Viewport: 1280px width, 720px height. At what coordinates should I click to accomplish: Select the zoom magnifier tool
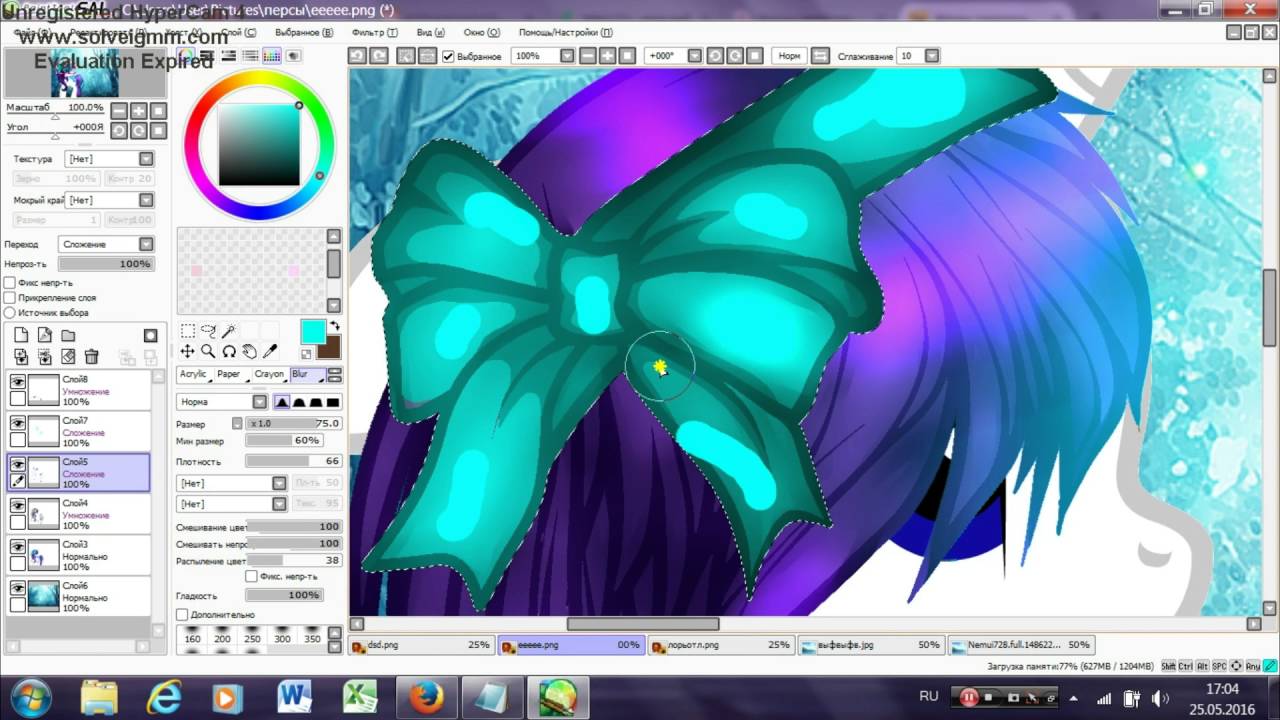(x=208, y=351)
